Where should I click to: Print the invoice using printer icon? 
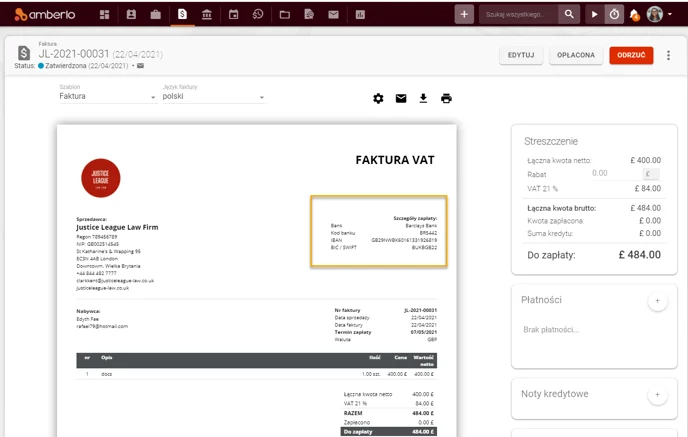pos(446,98)
